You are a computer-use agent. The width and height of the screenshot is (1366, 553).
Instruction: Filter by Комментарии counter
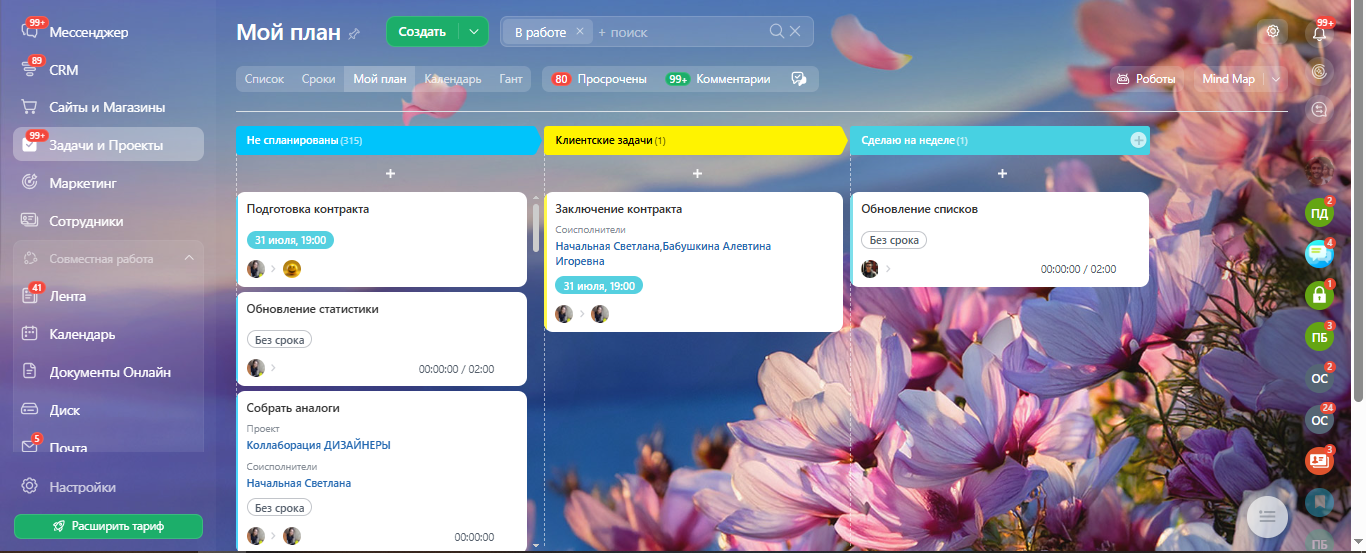pyautogui.click(x=718, y=79)
